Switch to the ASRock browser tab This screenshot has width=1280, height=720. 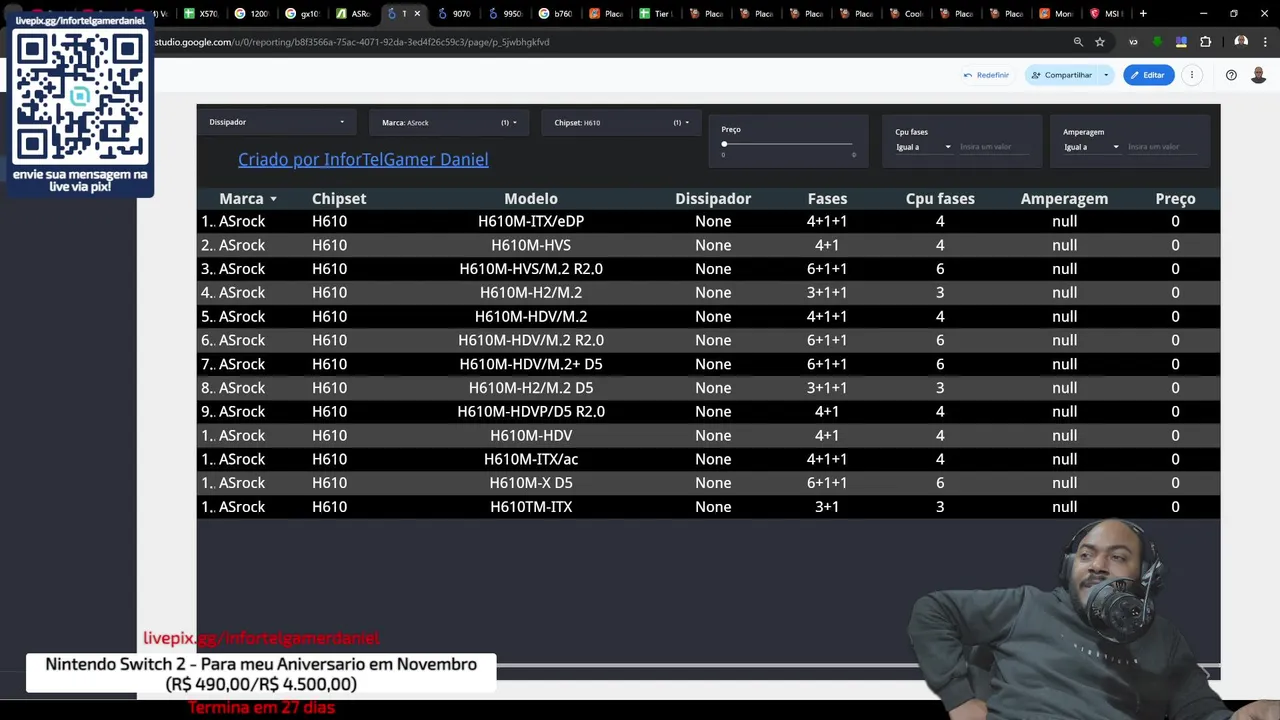(x=353, y=14)
